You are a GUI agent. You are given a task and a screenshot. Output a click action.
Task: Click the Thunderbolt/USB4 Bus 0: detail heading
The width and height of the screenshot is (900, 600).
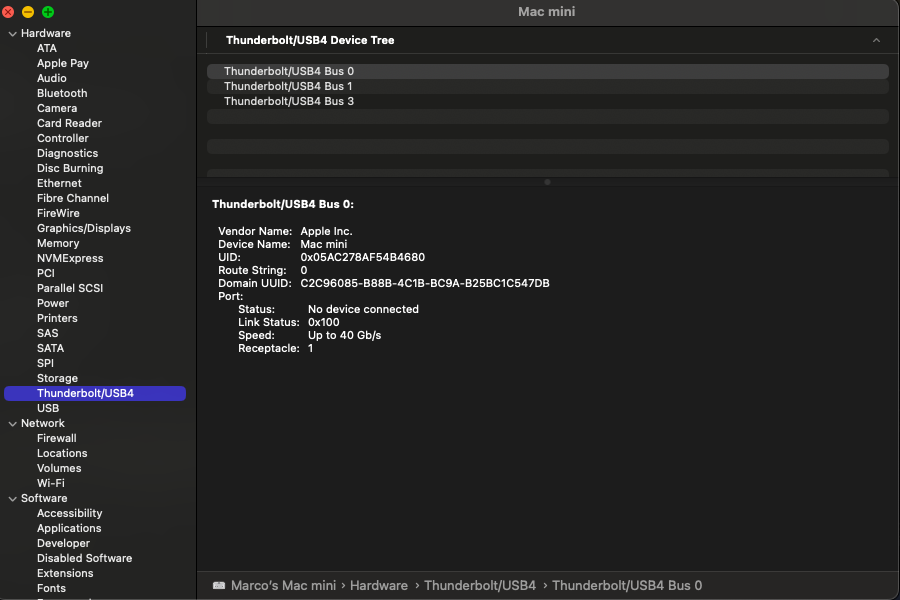[282, 204]
